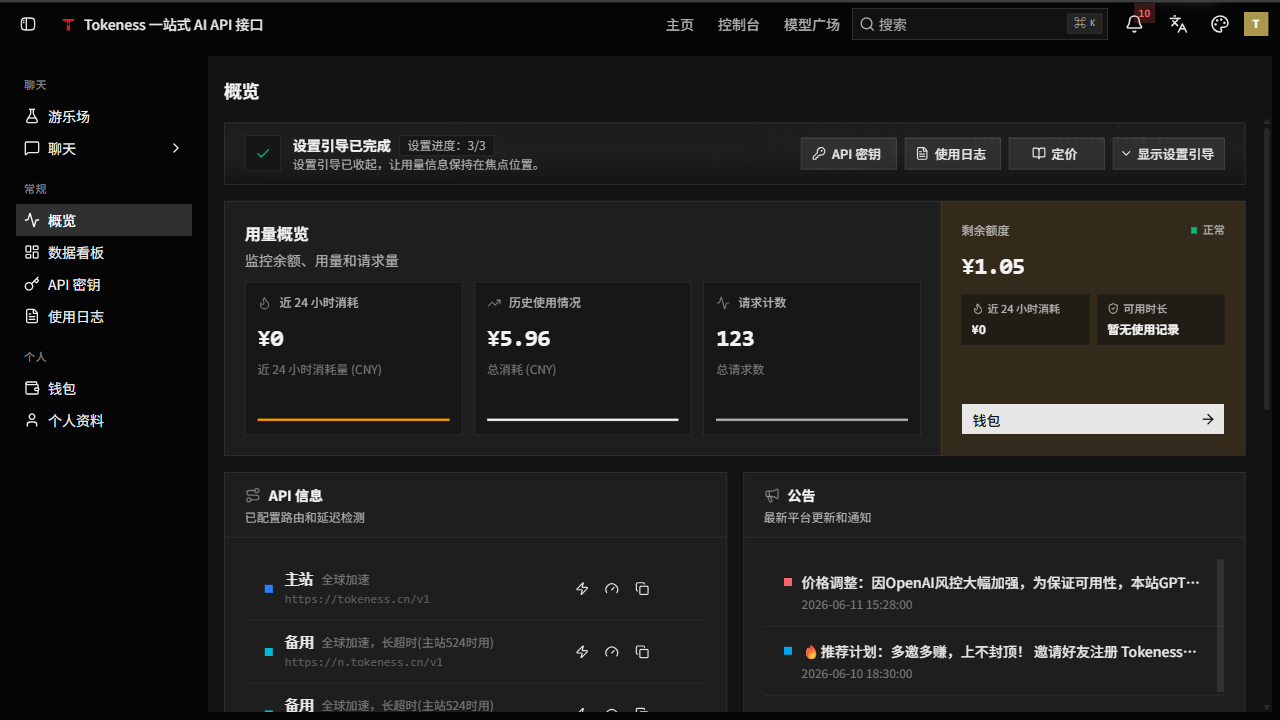Focus the 搜索 search field
The height and width of the screenshot is (720, 1280).
pos(980,24)
